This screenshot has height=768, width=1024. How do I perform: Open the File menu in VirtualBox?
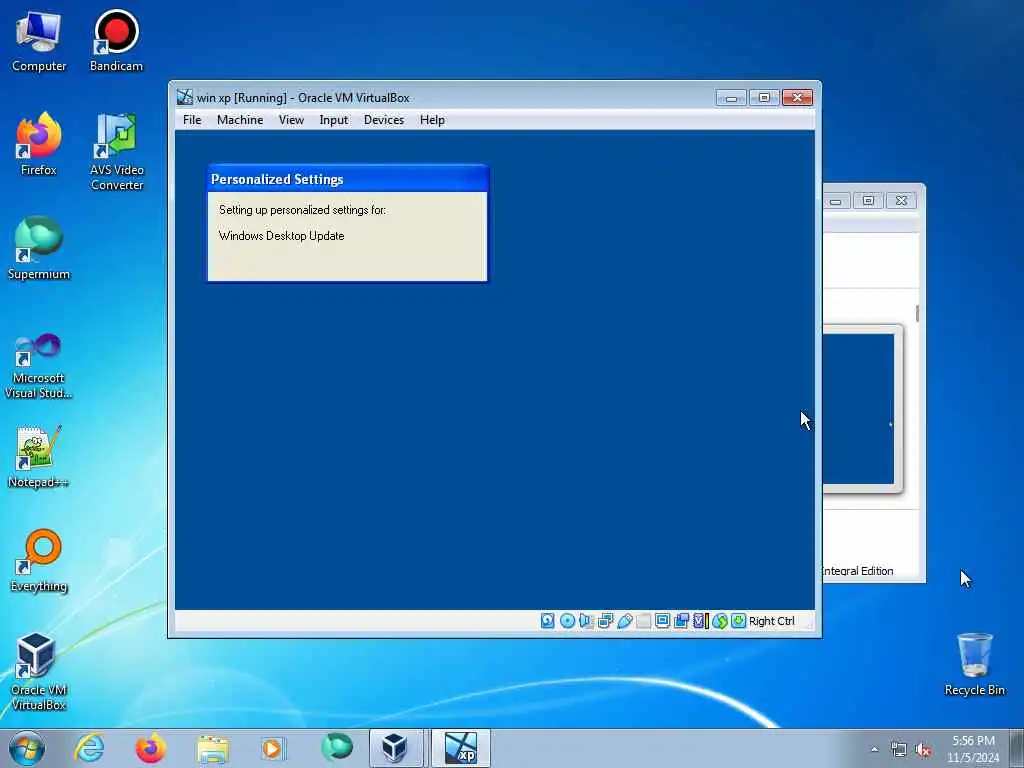[192, 120]
